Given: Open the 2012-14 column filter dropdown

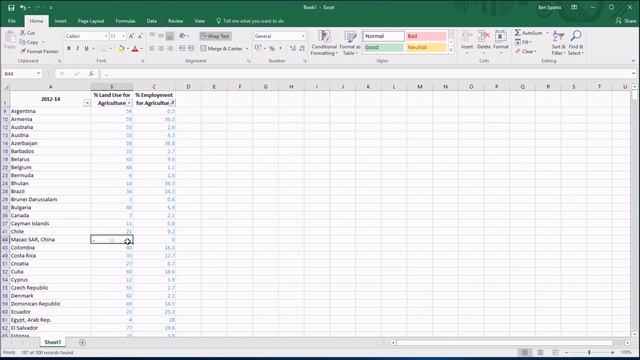Looking at the screenshot, I should pos(87,103).
